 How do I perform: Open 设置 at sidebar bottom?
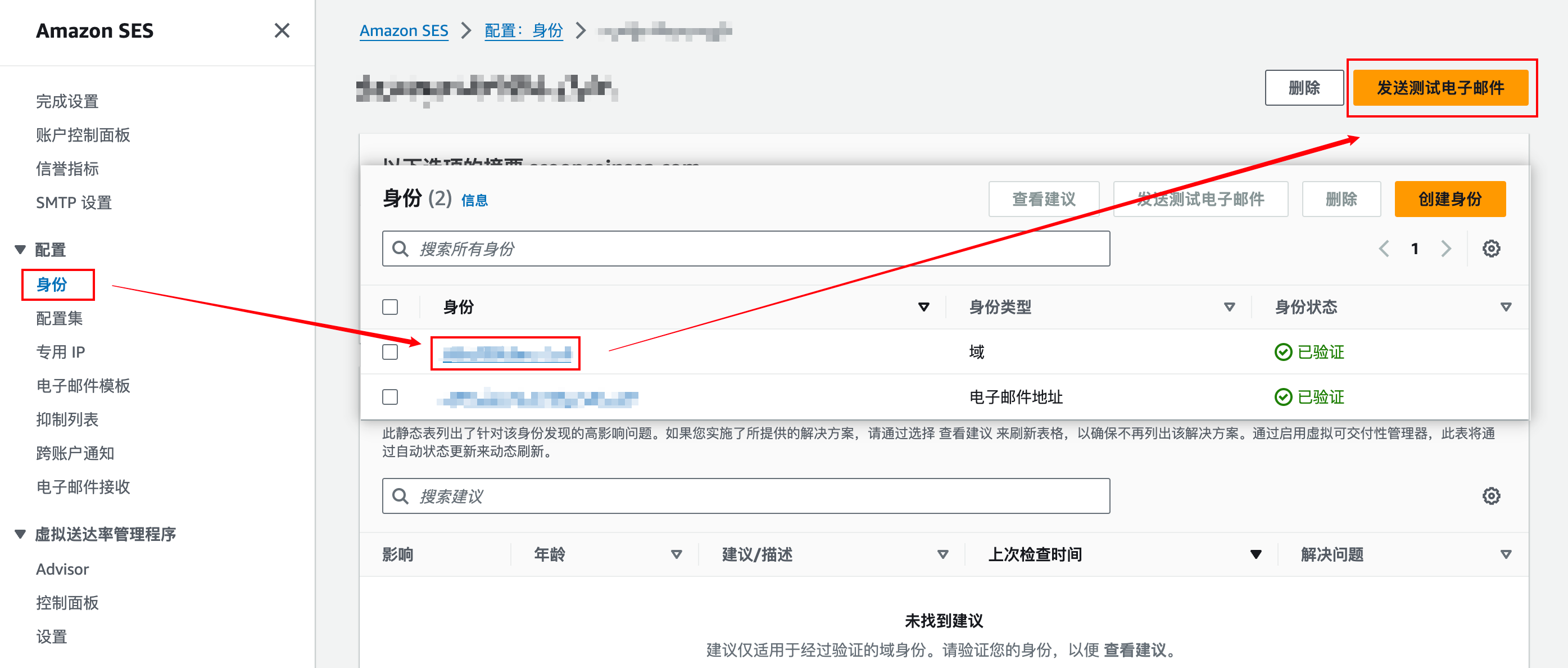point(51,637)
